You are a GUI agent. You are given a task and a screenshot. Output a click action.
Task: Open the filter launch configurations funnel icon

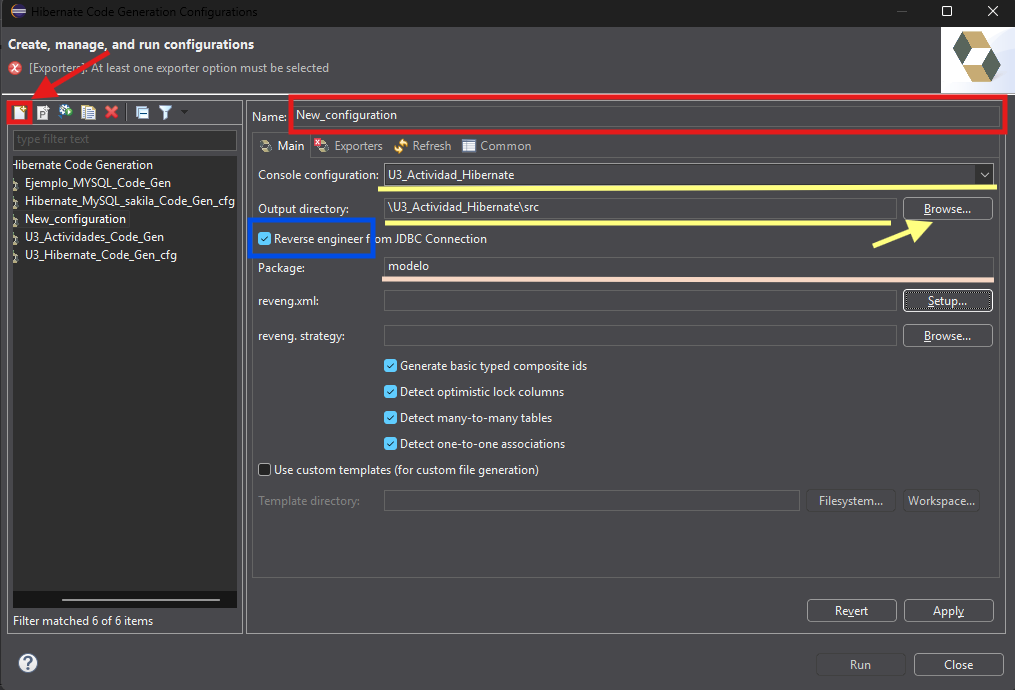coord(165,113)
